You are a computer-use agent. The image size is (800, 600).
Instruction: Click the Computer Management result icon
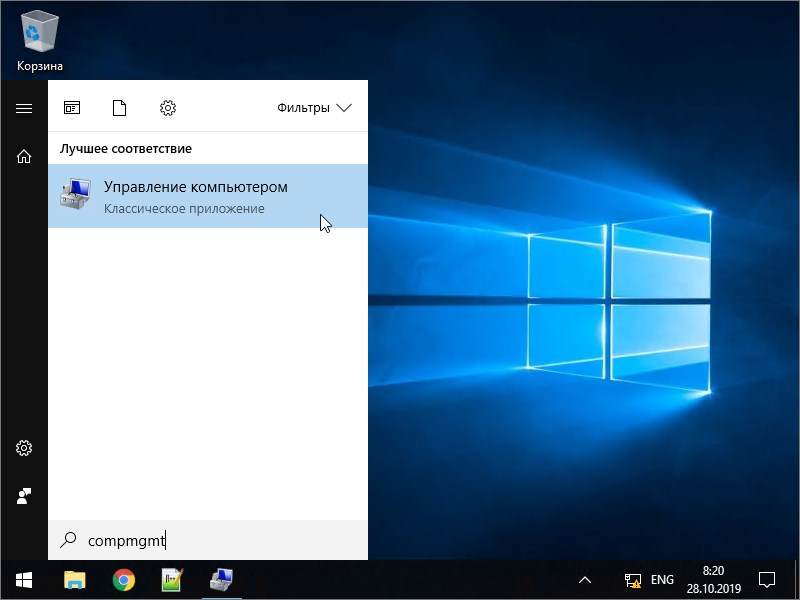pyautogui.click(x=75, y=194)
